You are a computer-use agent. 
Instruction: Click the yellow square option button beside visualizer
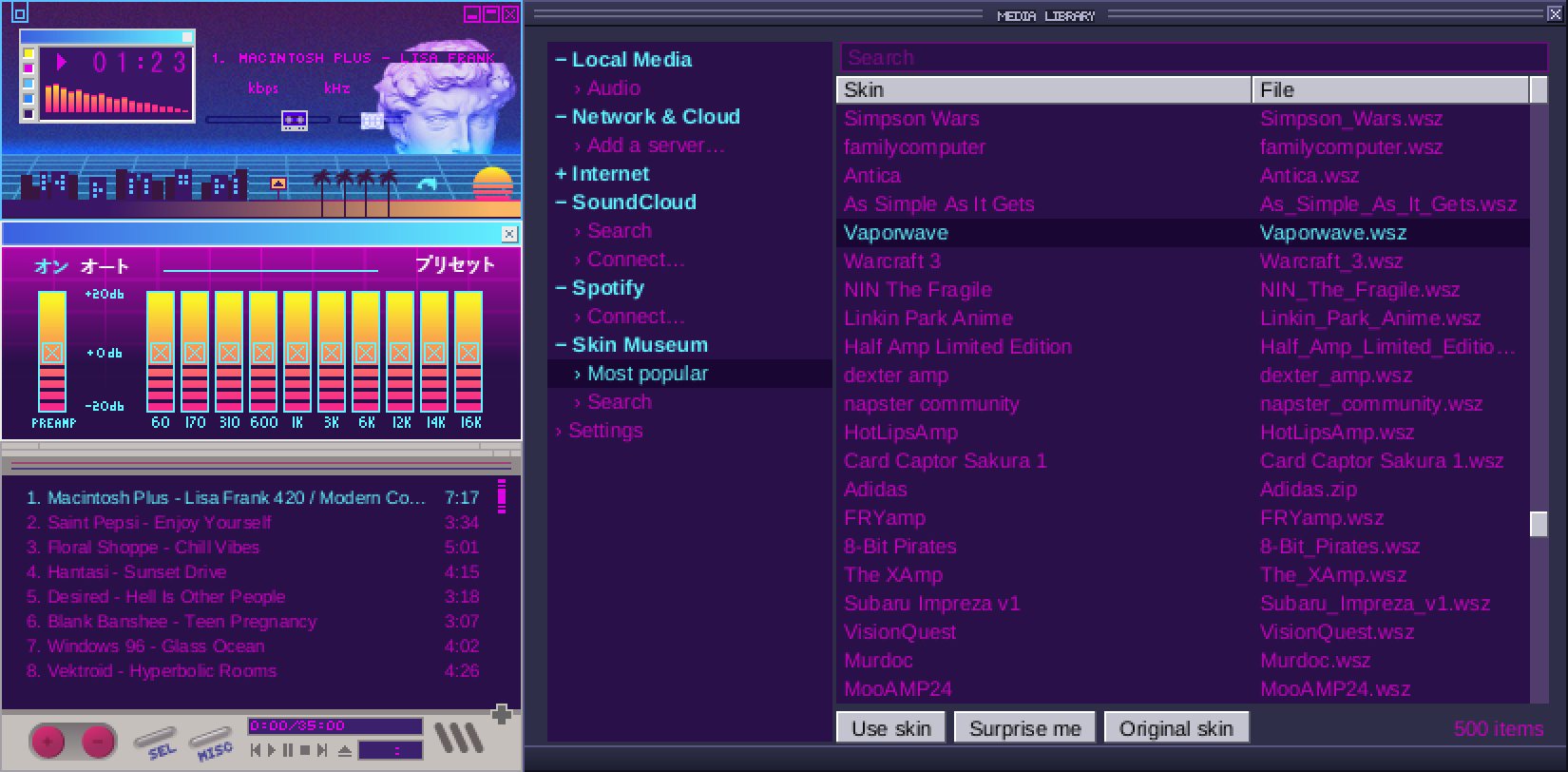click(29, 53)
